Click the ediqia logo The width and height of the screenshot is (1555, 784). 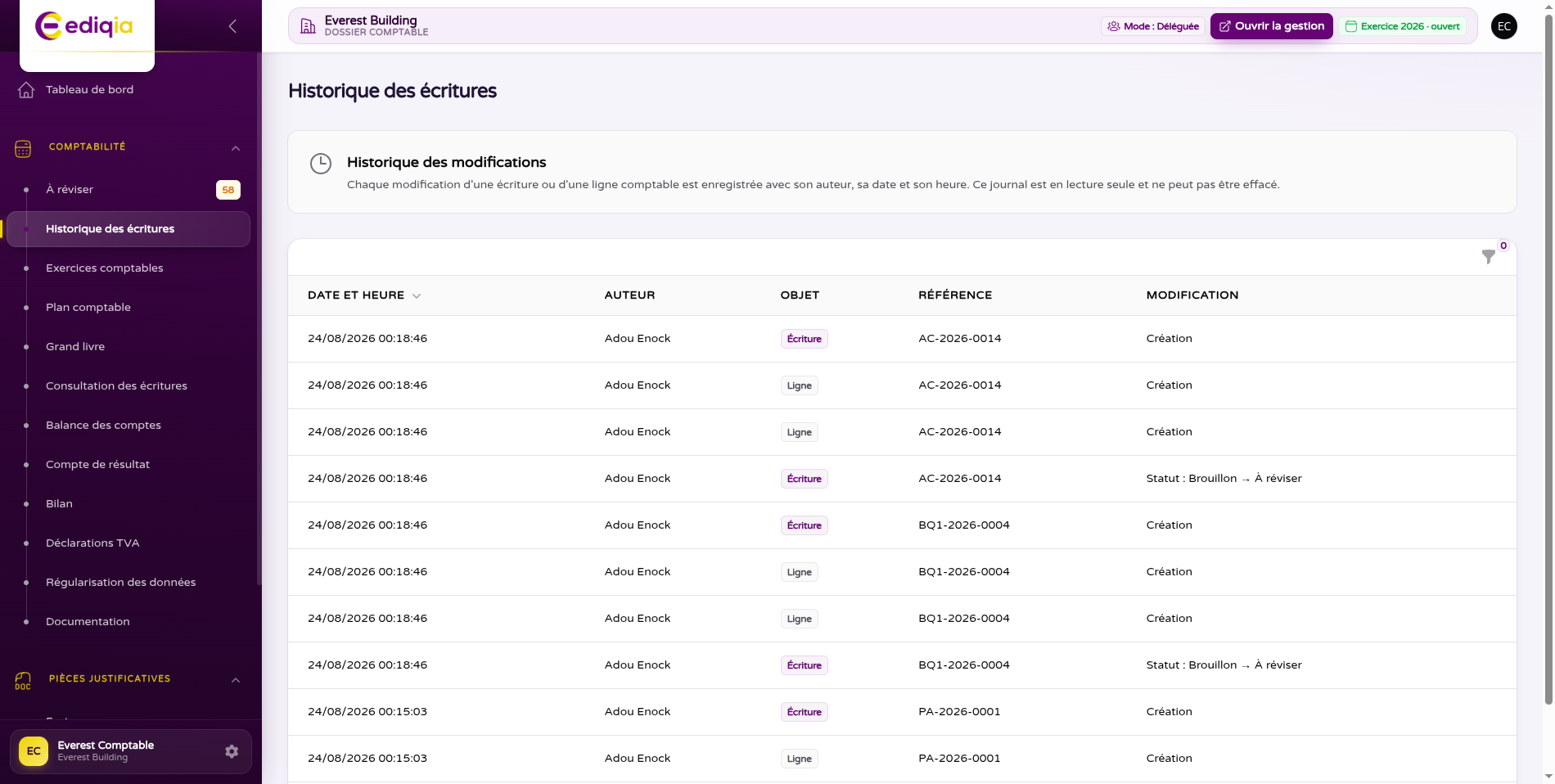(x=84, y=26)
